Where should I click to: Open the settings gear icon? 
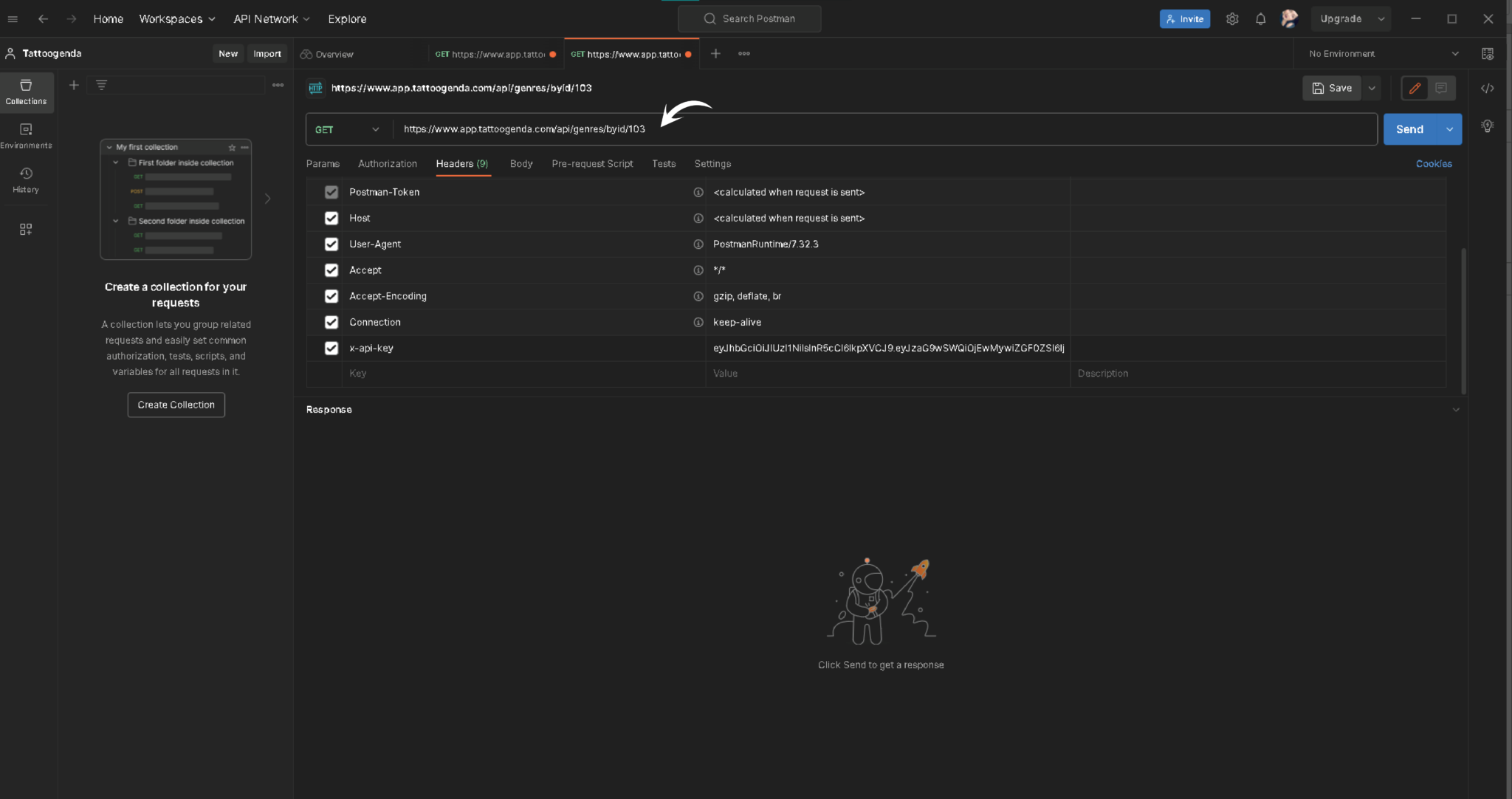click(x=1232, y=19)
